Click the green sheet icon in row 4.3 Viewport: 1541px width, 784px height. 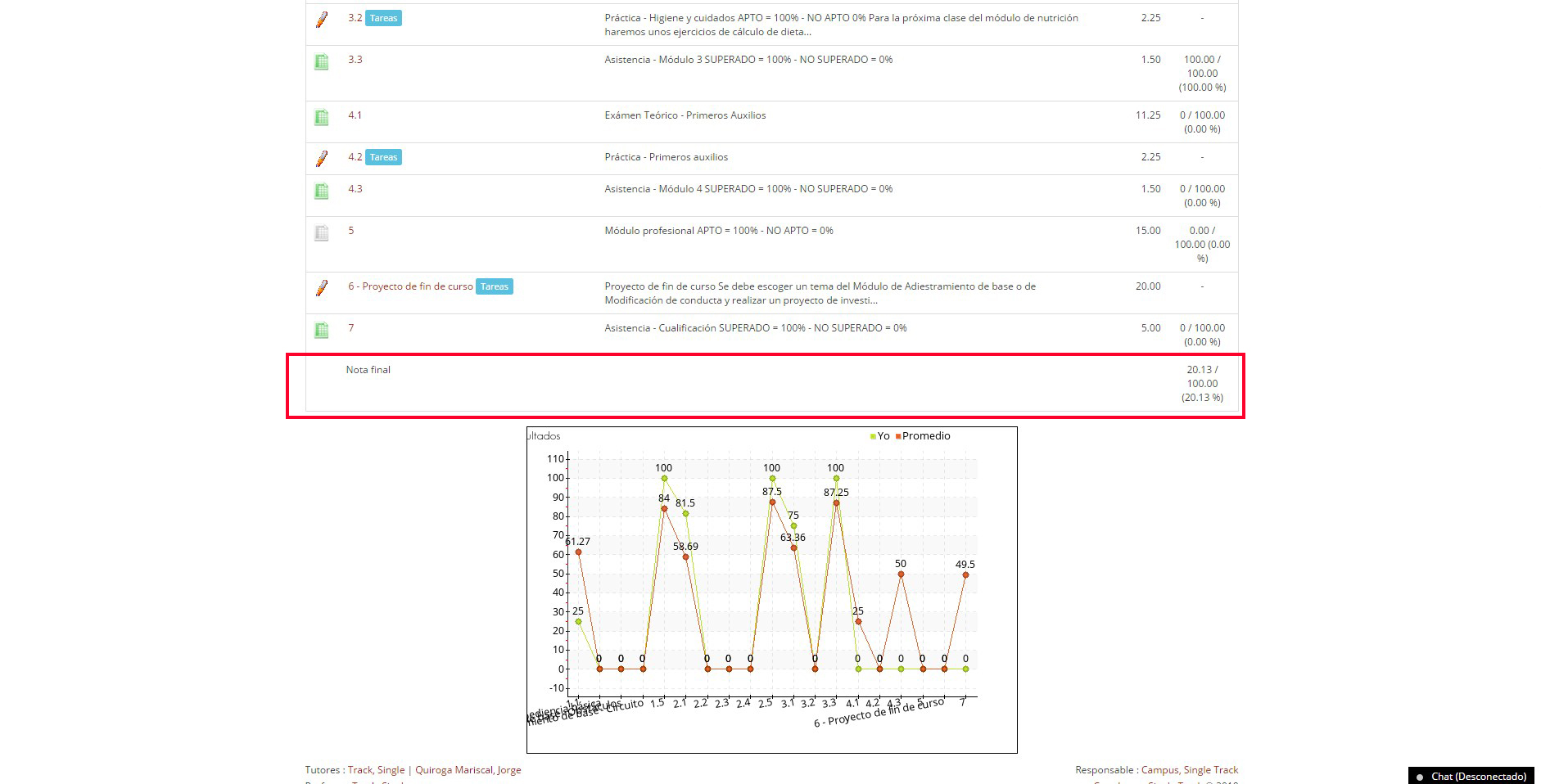pyautogui.click(x=322, y=191)
